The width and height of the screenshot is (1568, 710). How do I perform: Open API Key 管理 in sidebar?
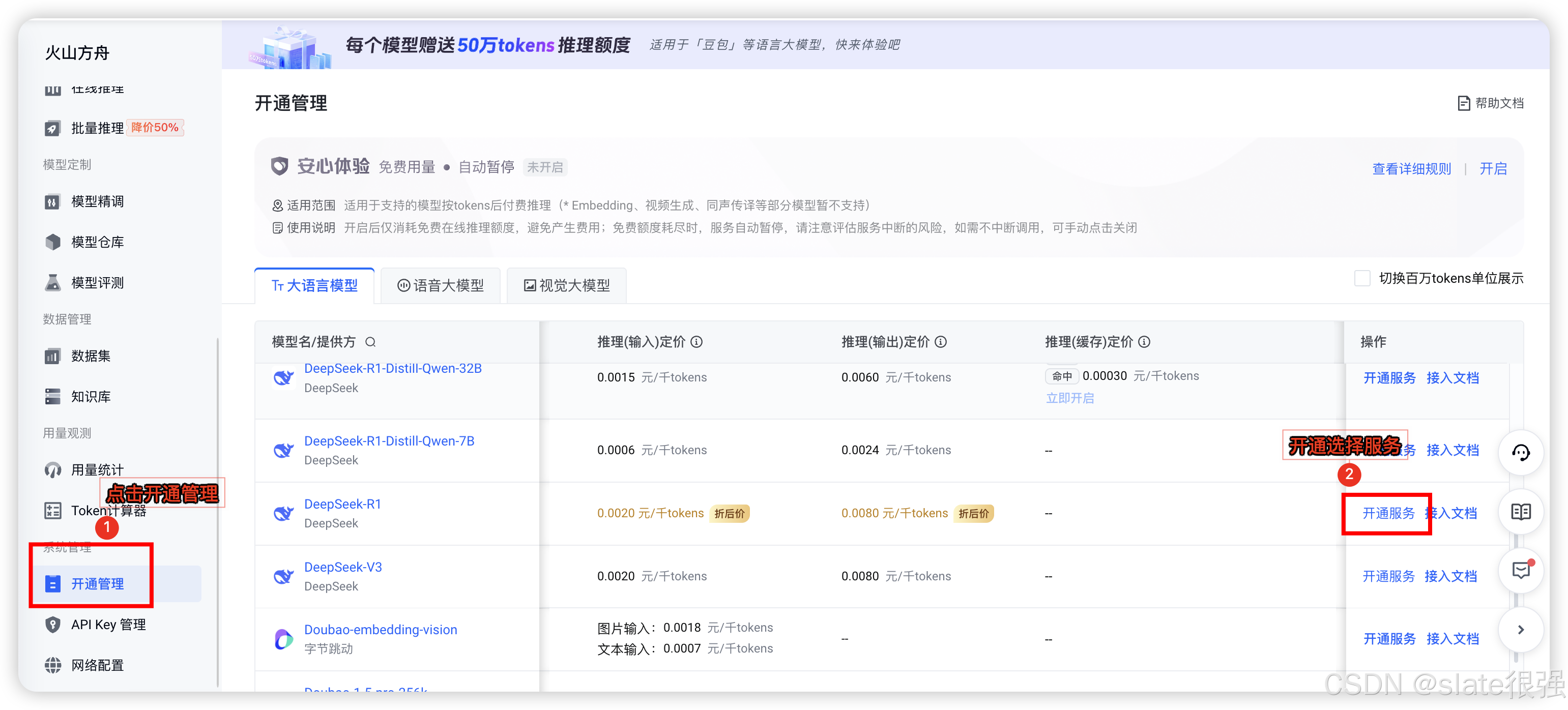(x=108, y=624)
